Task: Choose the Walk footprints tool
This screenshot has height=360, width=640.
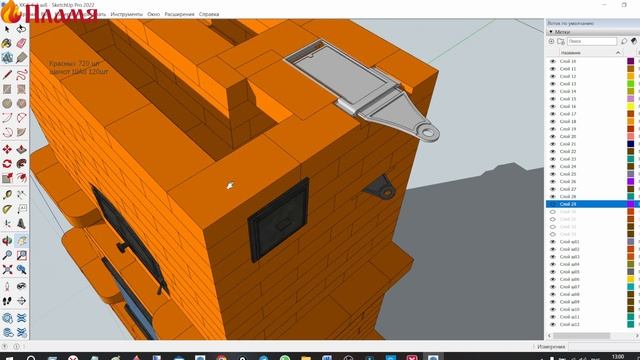Action: pyautogui.click(x=7, y=301)
